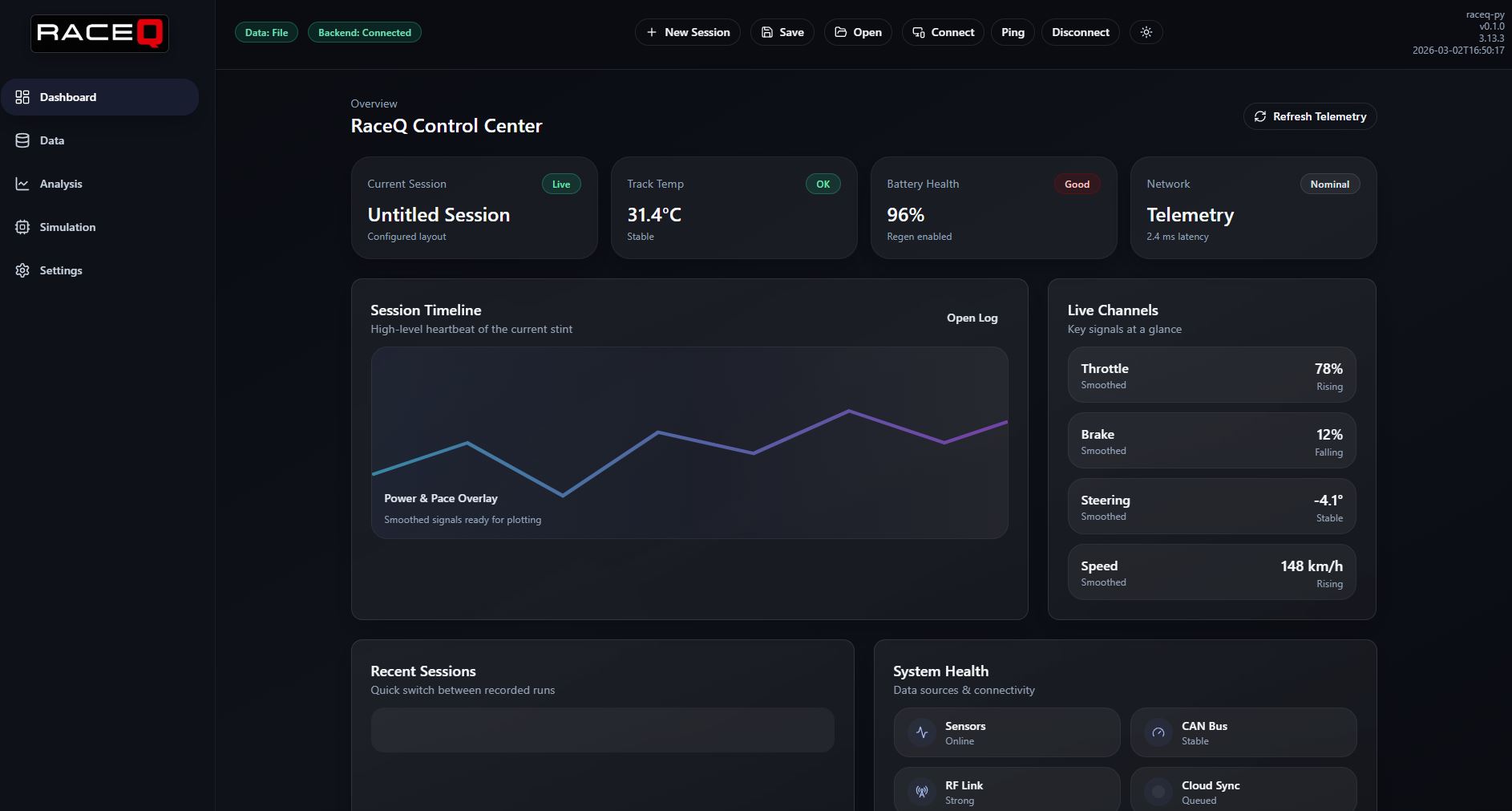The height and width of the screenshot is (811, 1512).
Task: Open Simulation via its sidebar icon
Action: click(x=22, y=227)
